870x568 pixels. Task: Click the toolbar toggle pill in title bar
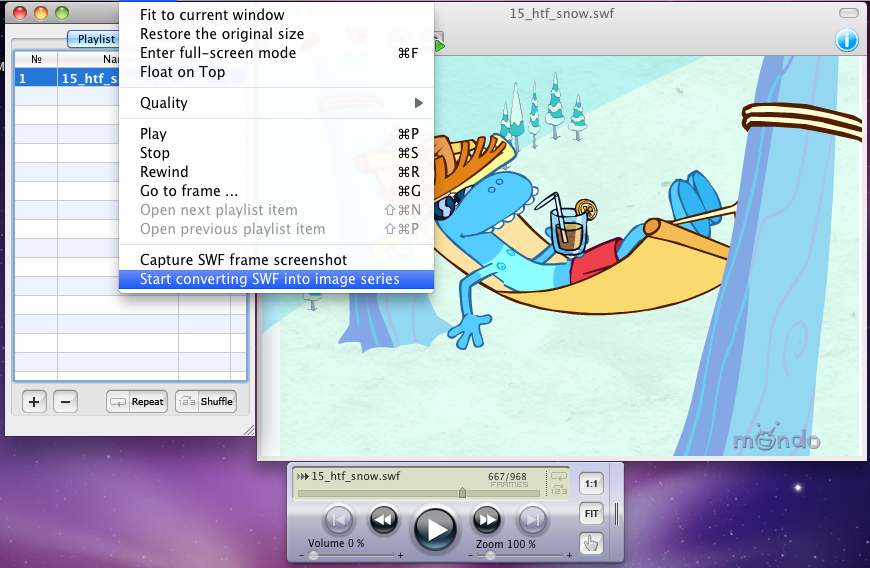(x=848, y=13)
